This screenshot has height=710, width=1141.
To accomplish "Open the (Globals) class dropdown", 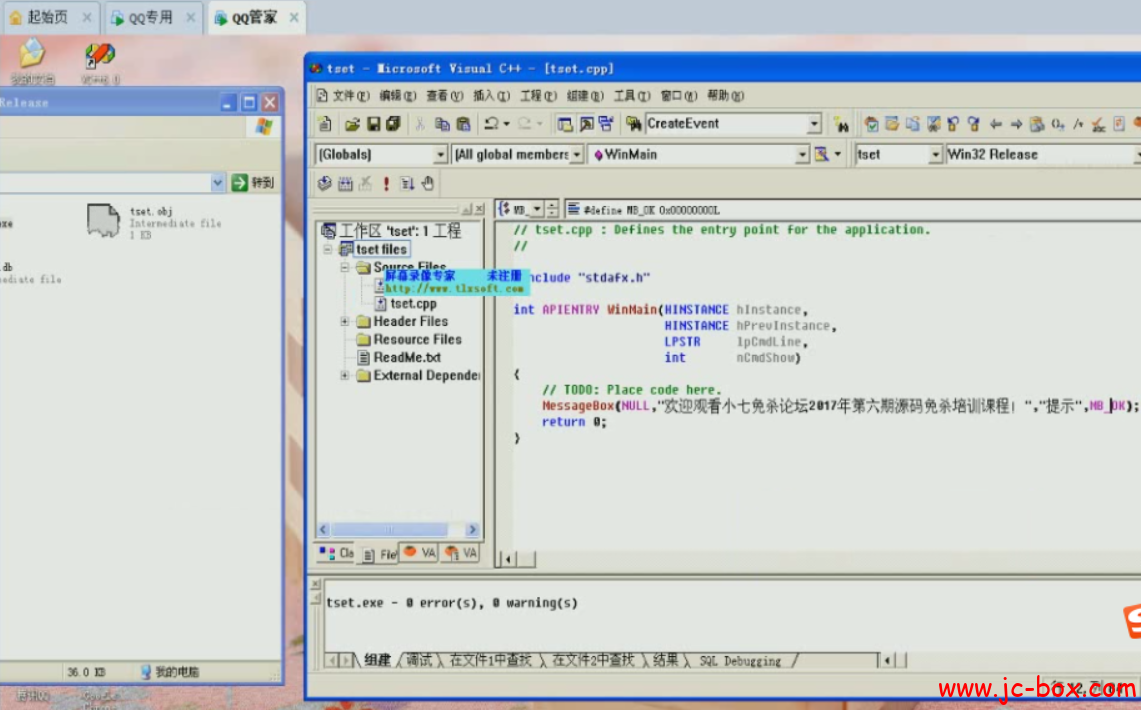I will point(440,155).
